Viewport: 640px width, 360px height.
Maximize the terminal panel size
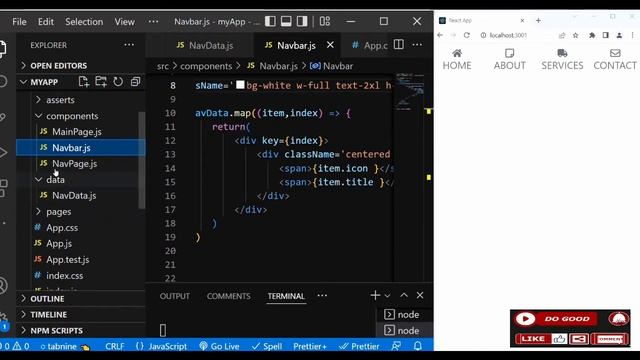[x=404, y=295]
